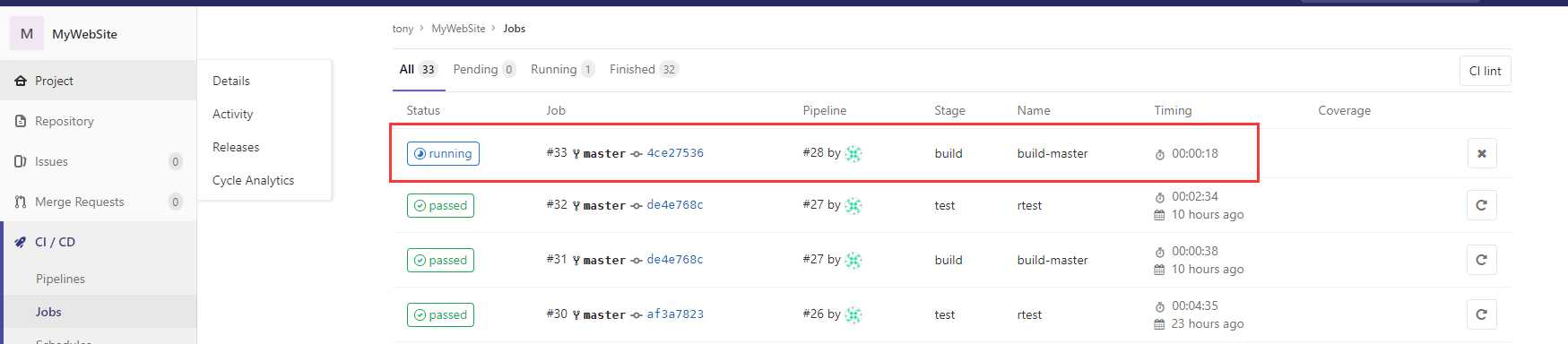Click the user avatar for pipeline #27 in job #32
Image resolution: width=1568 pixels, height=344 pixels.
click(853, 205)
